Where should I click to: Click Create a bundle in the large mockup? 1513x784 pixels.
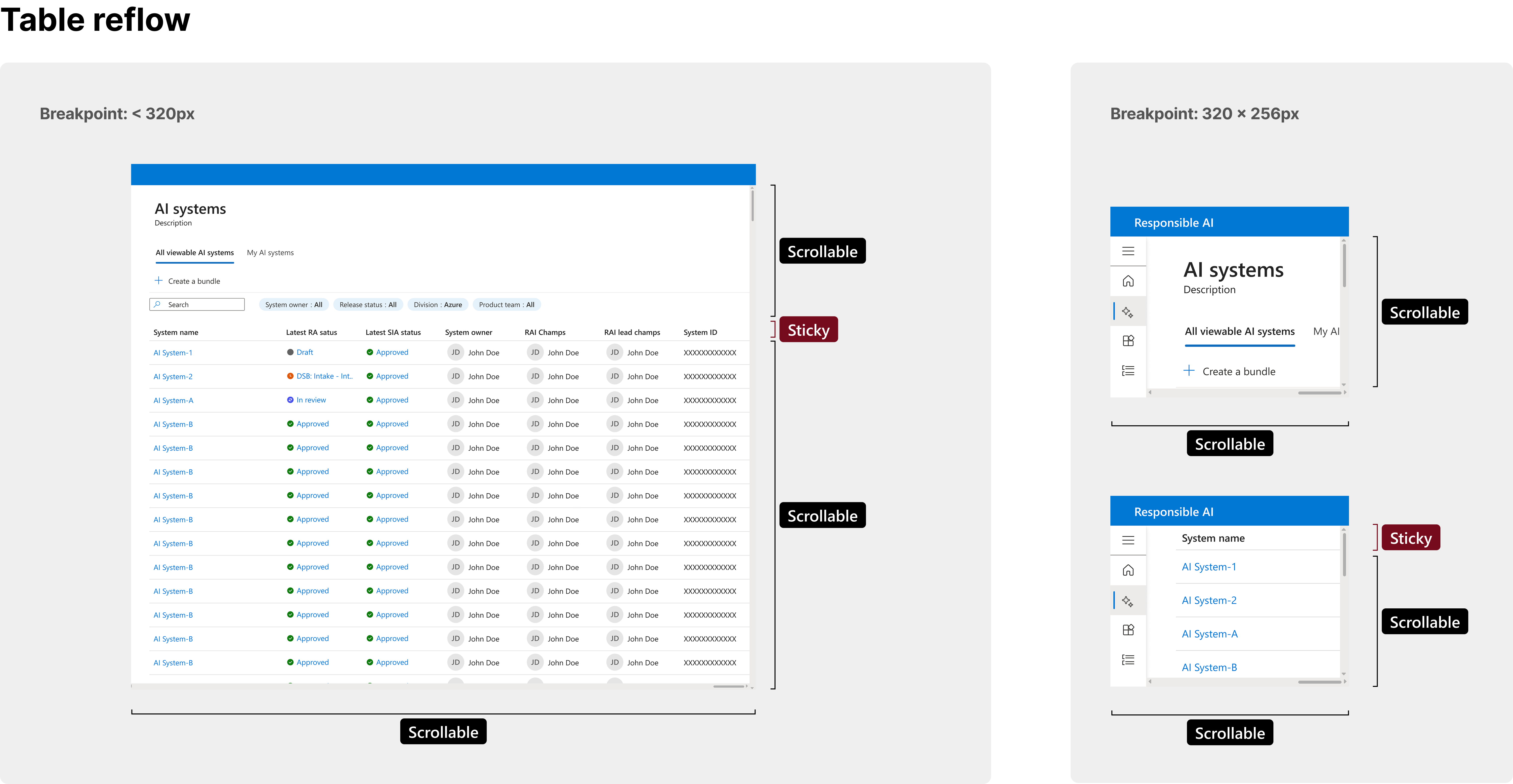point(187,281)
